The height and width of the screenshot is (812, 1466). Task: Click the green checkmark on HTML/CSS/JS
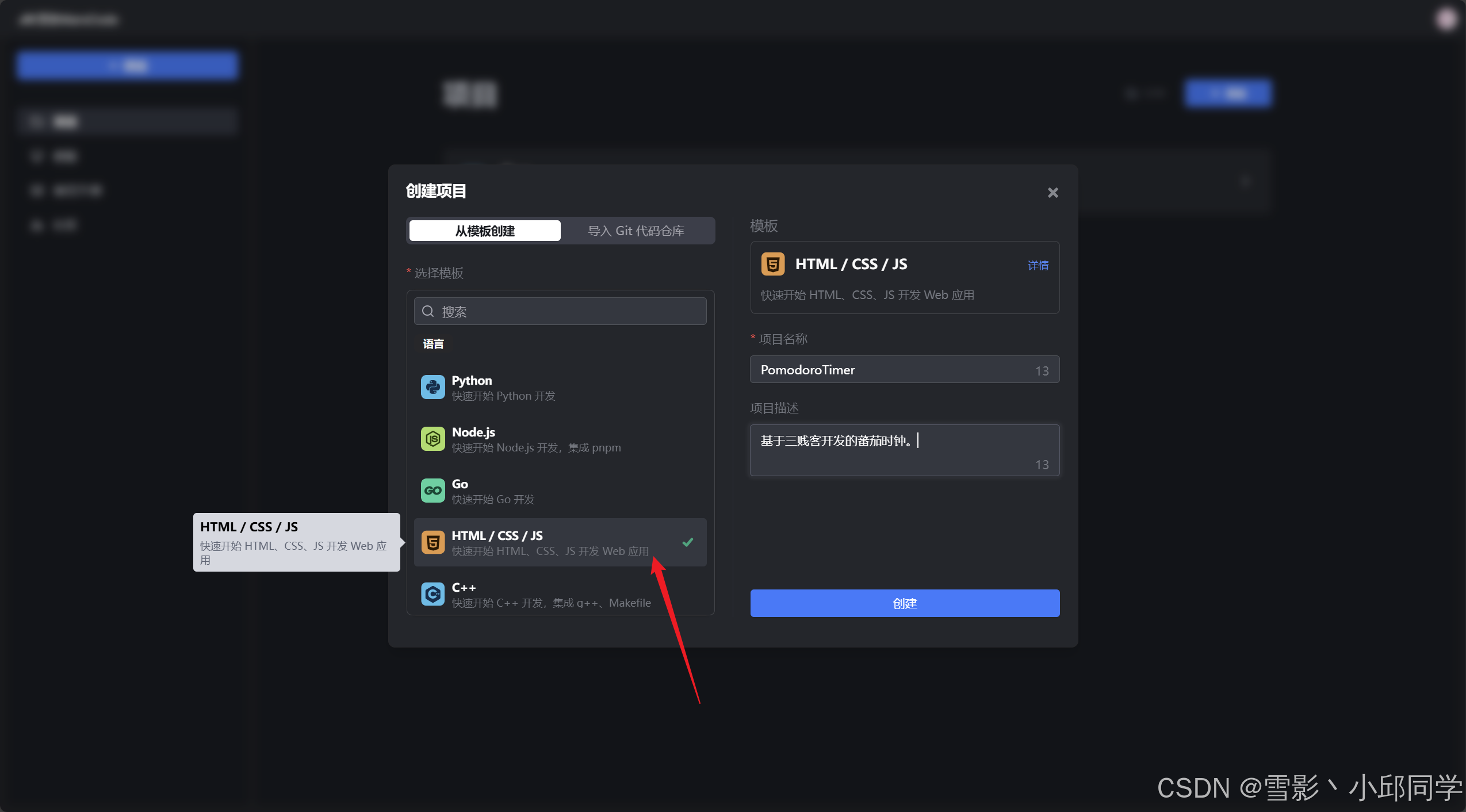tap(687, 542)
